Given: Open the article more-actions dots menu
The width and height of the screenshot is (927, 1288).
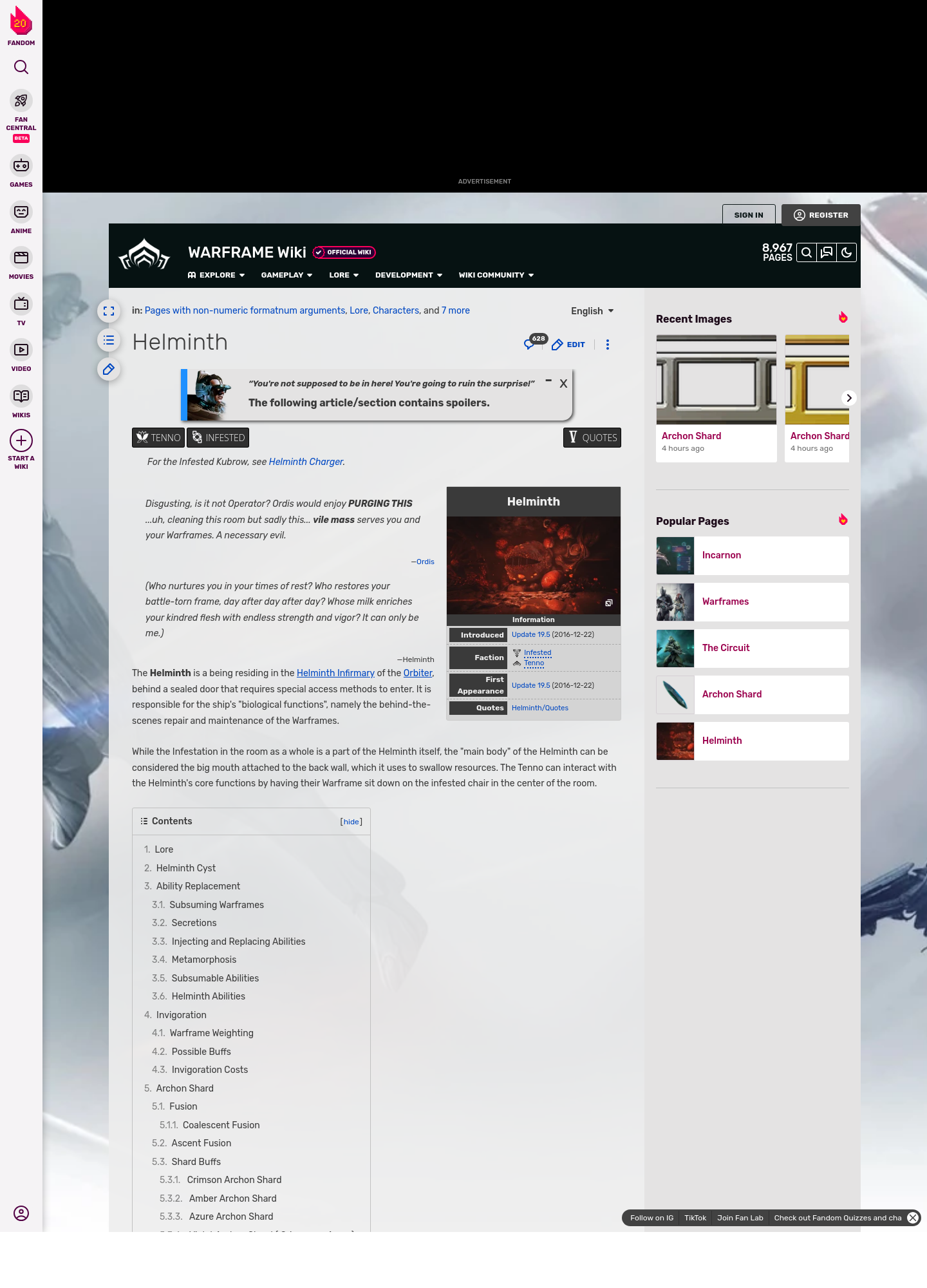Looking at the screenshot, I should pyautogui.click(x=607, y=345).
